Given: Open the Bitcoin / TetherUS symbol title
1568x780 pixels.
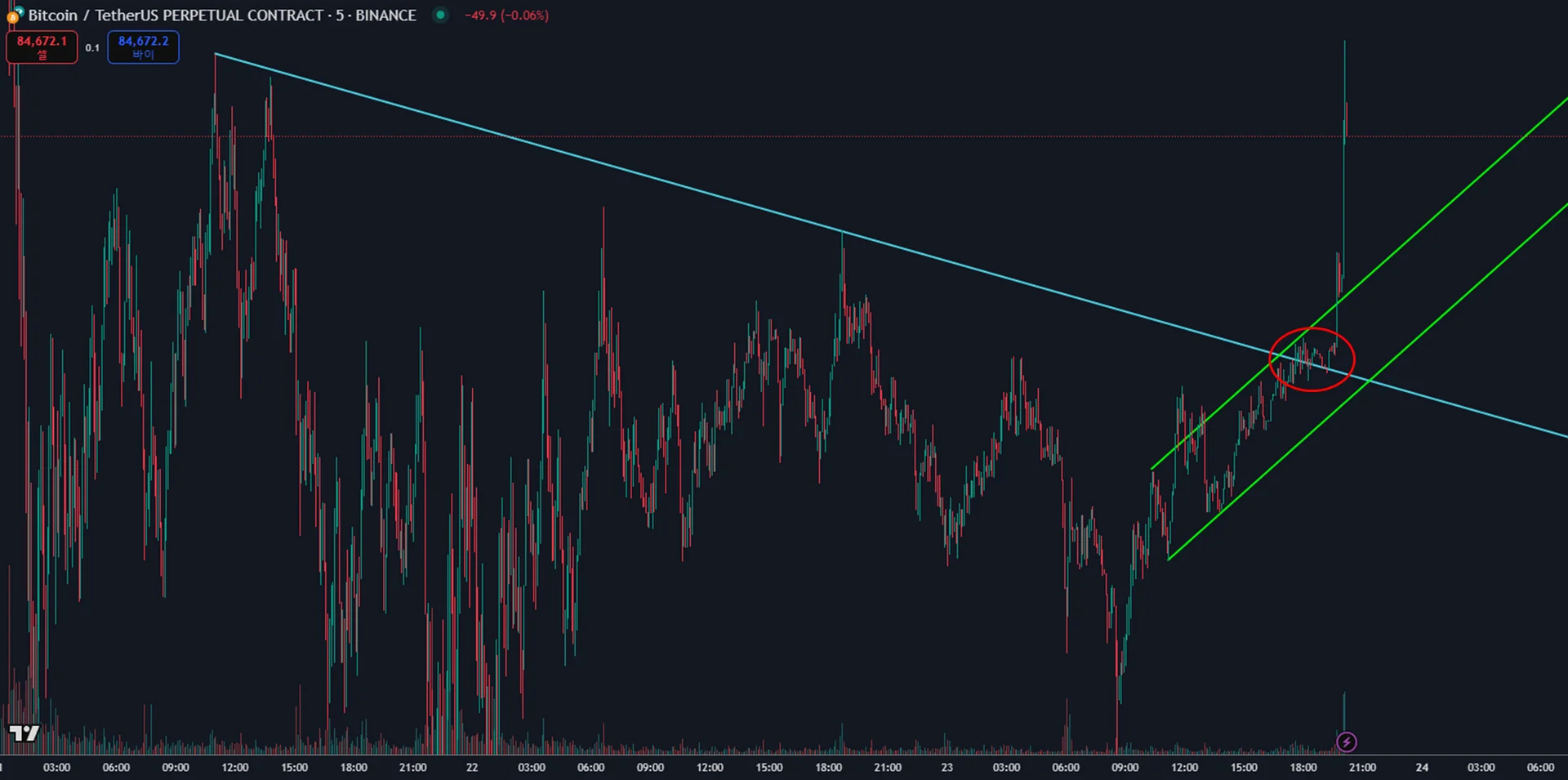Looking at the screenshot, I should (222, 16).
